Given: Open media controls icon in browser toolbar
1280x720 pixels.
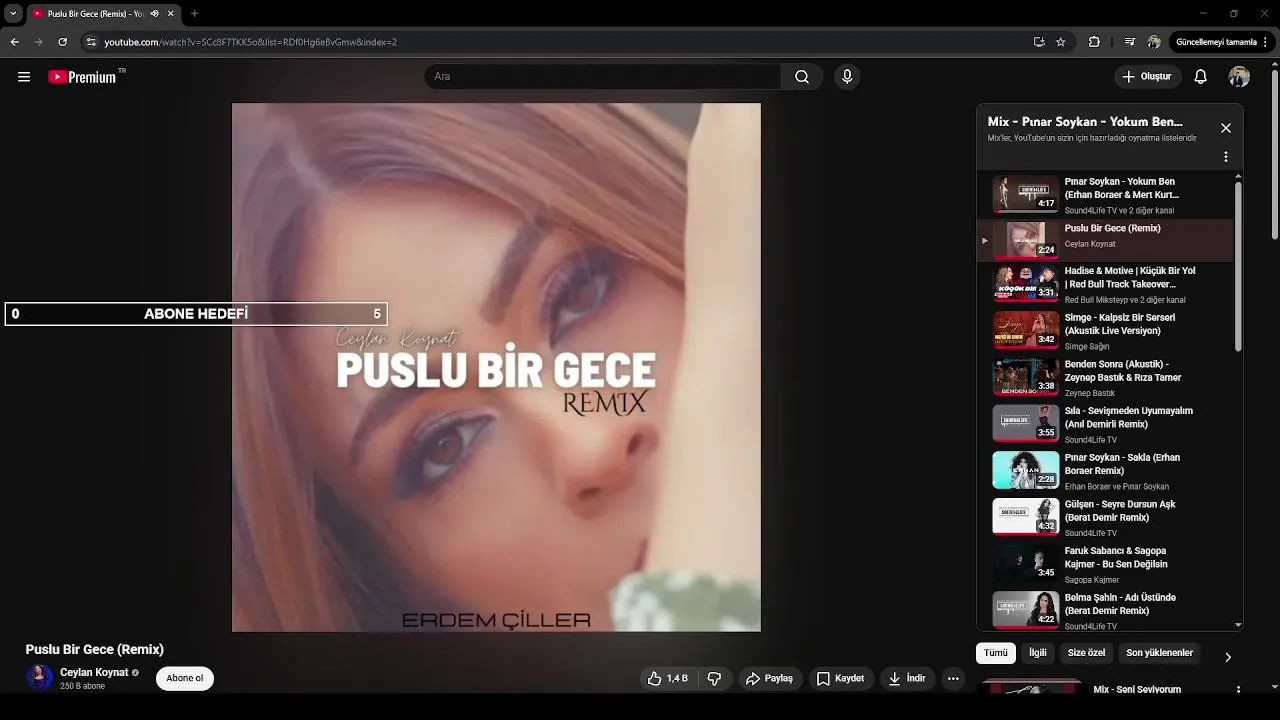Looking at the screenshot, I should [1130, 42].
